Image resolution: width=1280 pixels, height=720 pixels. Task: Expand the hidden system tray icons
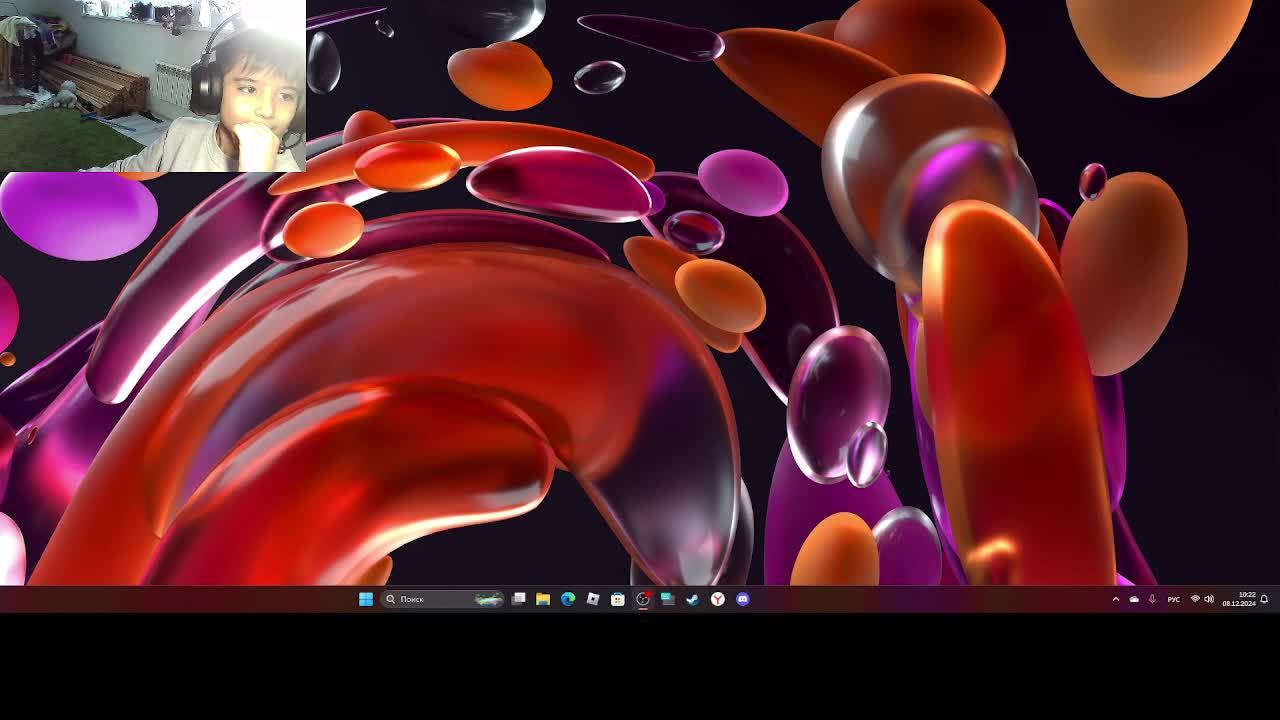point(1116,599)
